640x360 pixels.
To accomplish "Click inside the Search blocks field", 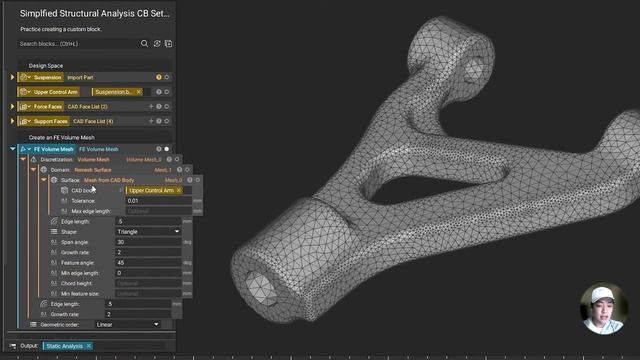I will 78,44.
